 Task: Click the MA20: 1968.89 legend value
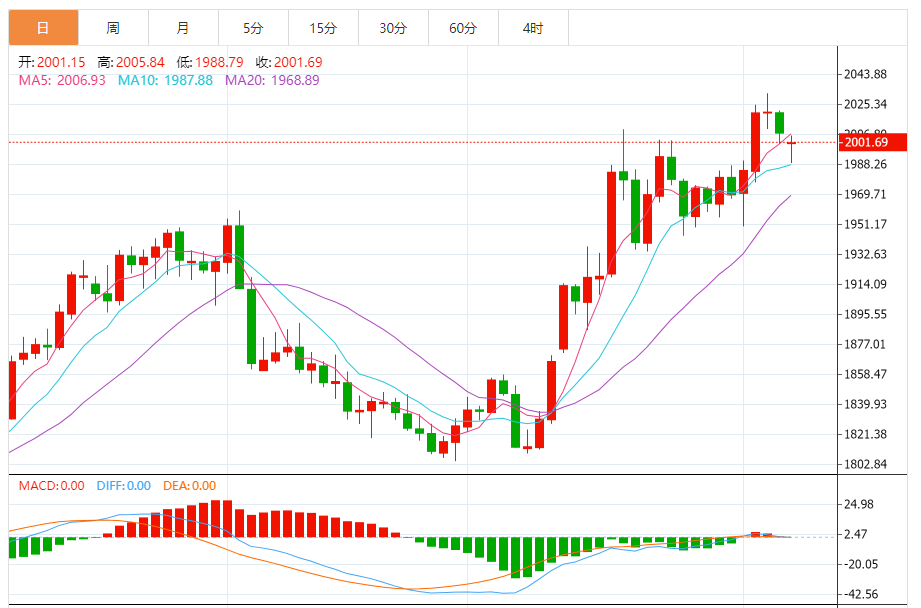(x=272, y=80)
